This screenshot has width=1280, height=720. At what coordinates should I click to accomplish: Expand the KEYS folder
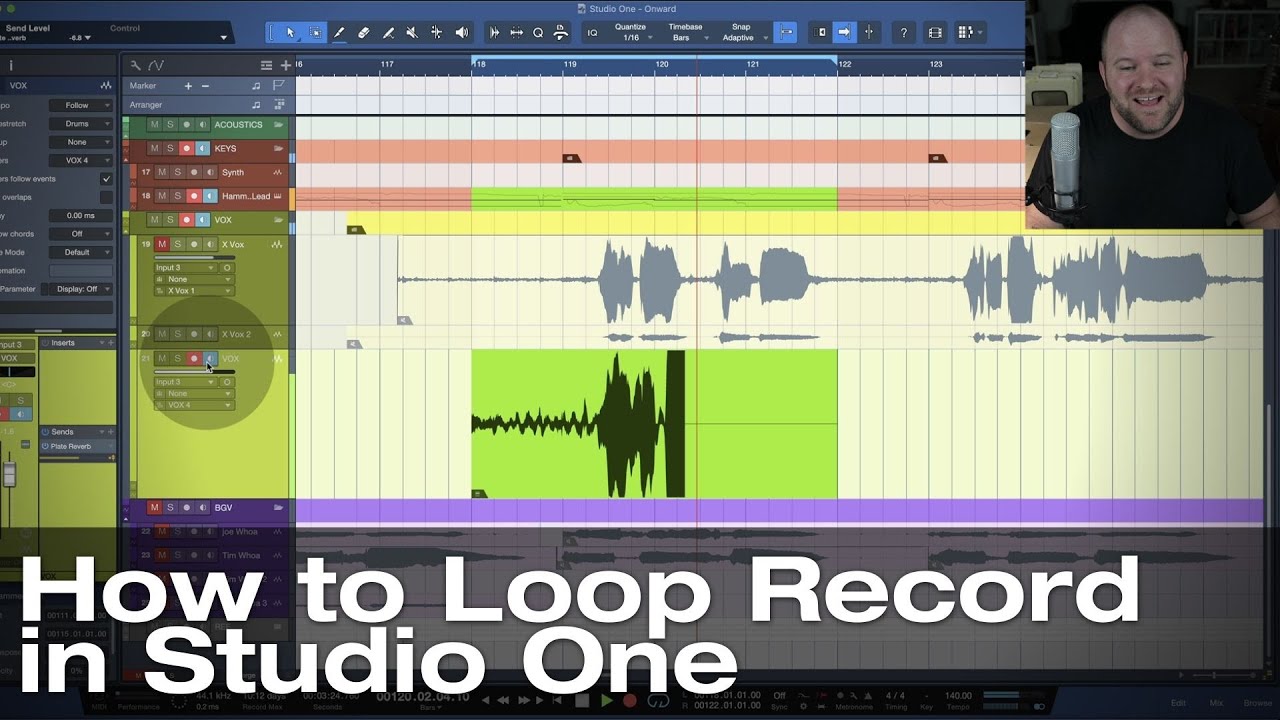278,148
